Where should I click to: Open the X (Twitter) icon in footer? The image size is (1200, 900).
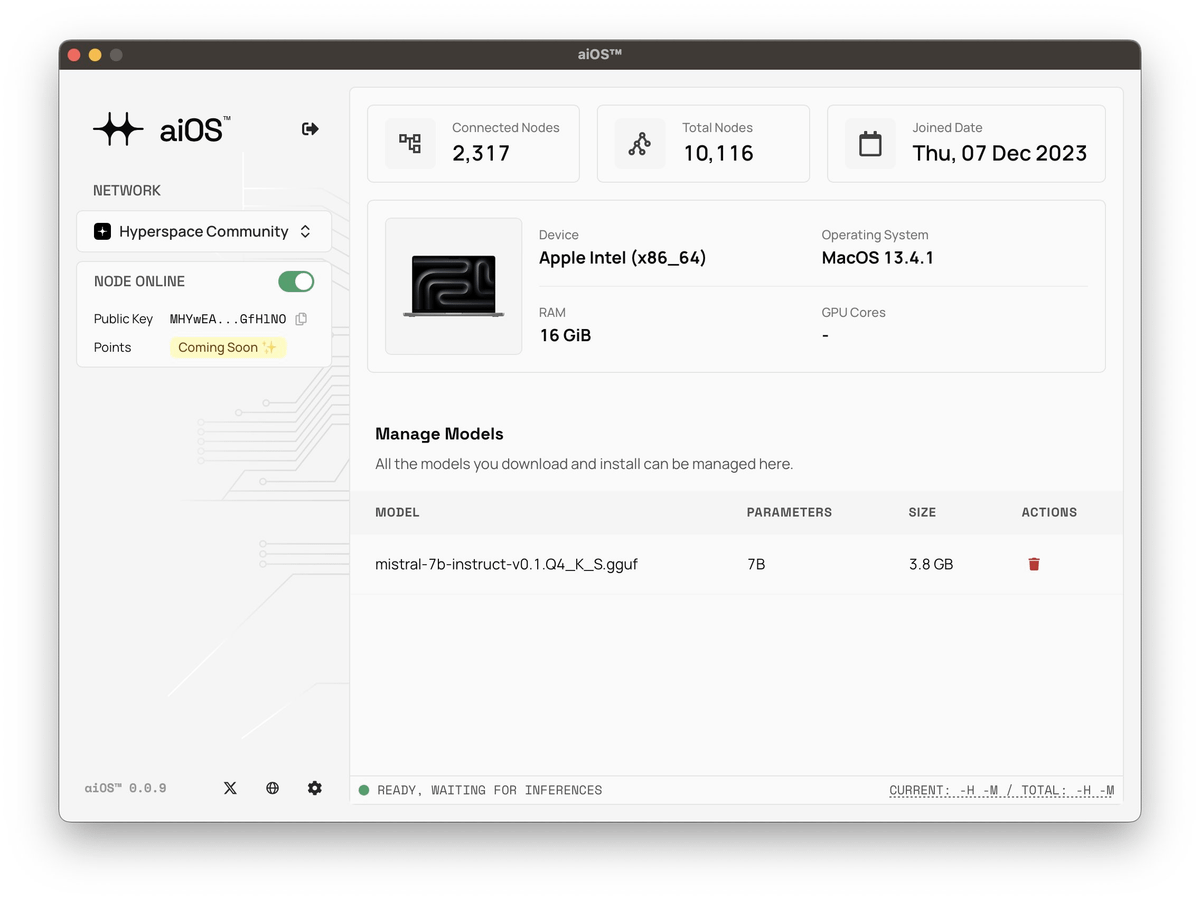[x=230, y=788]
